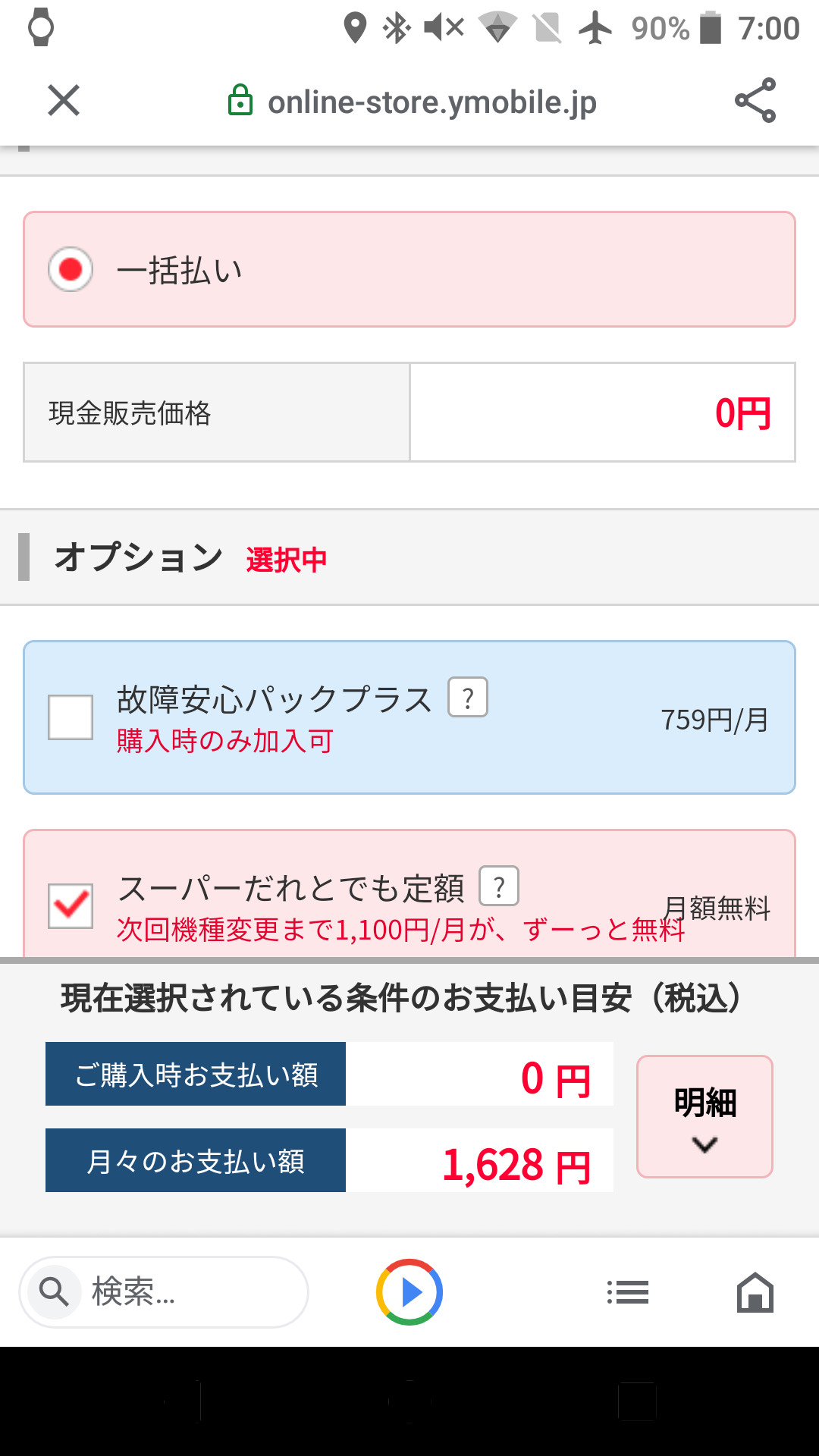Tap the chevron under 明細
819x1456 pixels.
click(x=705, y=1145)
